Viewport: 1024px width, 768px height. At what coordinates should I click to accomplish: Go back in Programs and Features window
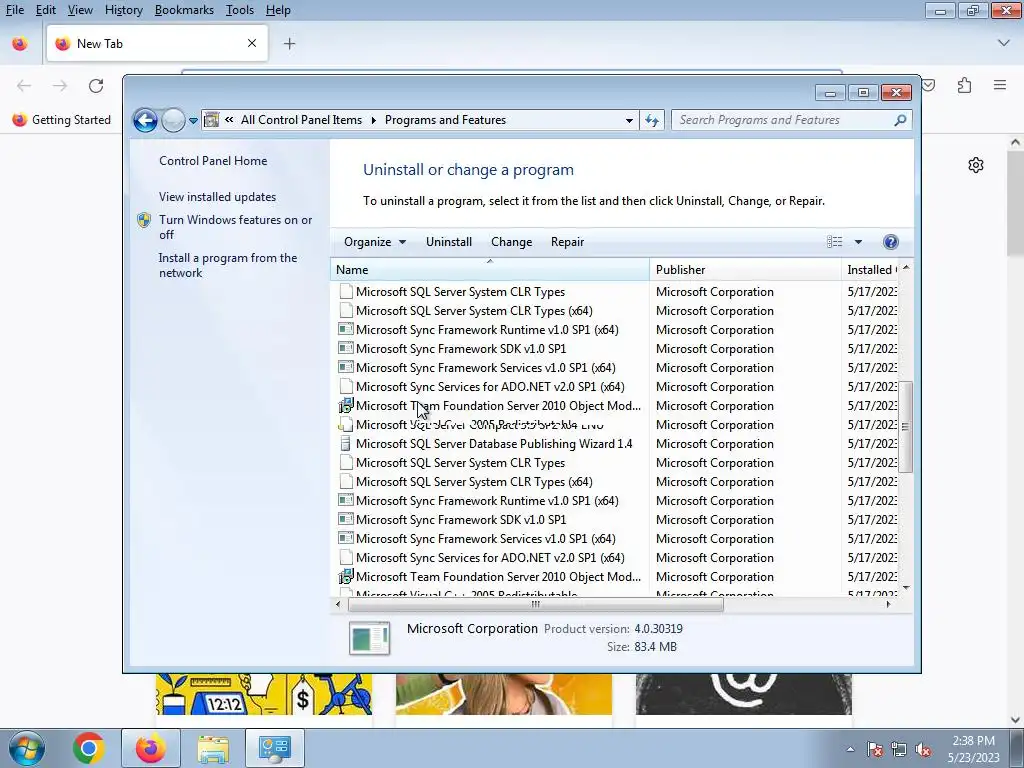pyautogui.click(x=145, y=120)
